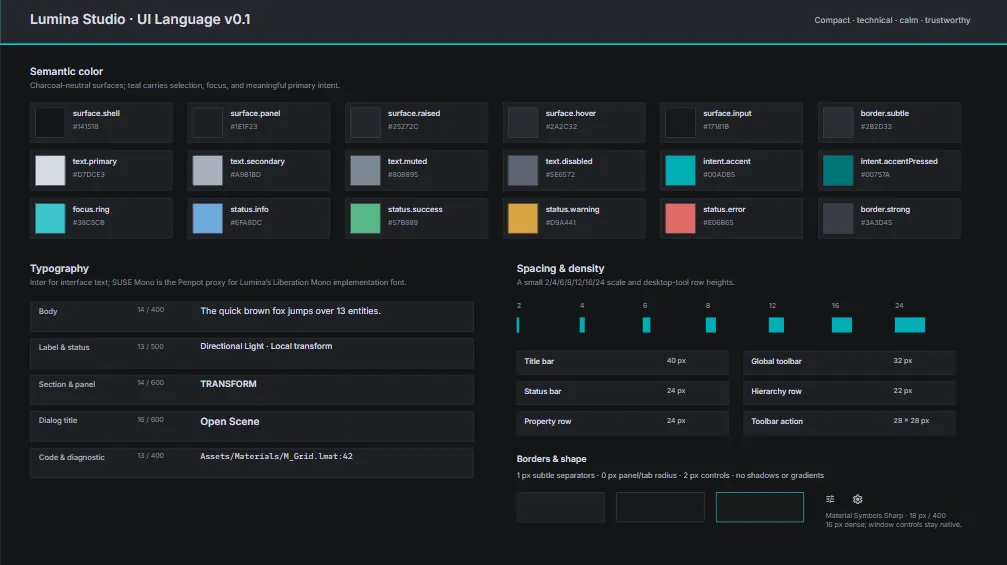Pick the surface.hover swatch
Screen dimensions: 1007x565
[523, 122]
